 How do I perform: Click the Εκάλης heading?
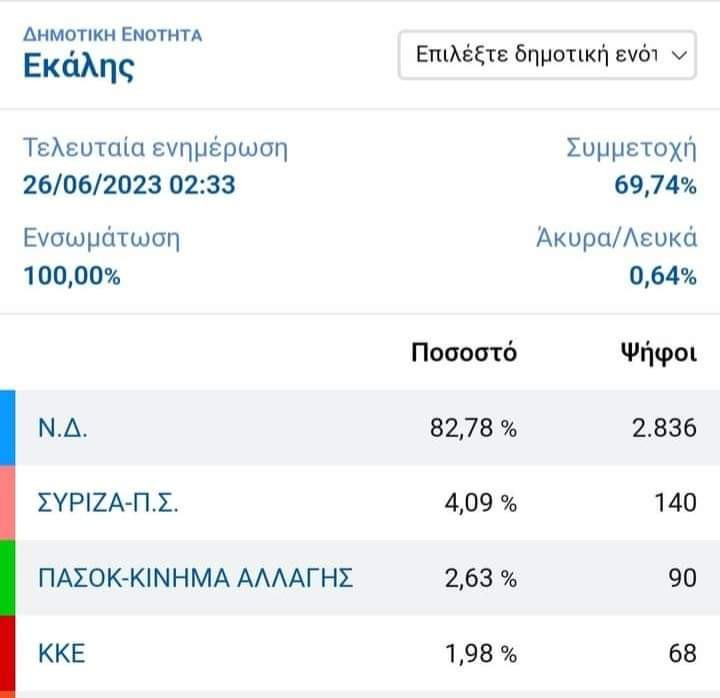pos(78,67)
